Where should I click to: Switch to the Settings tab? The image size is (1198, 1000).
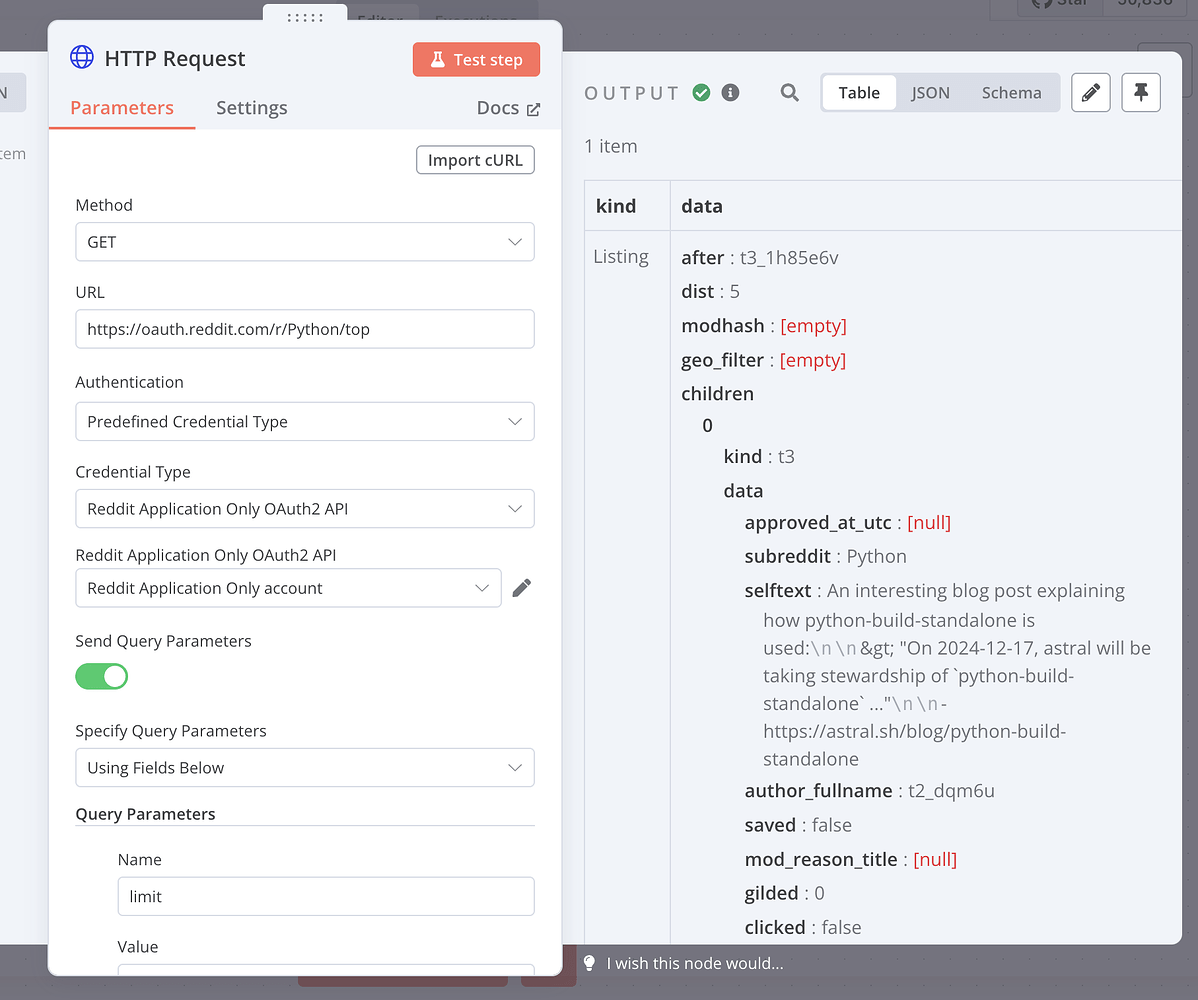(251, 107)
